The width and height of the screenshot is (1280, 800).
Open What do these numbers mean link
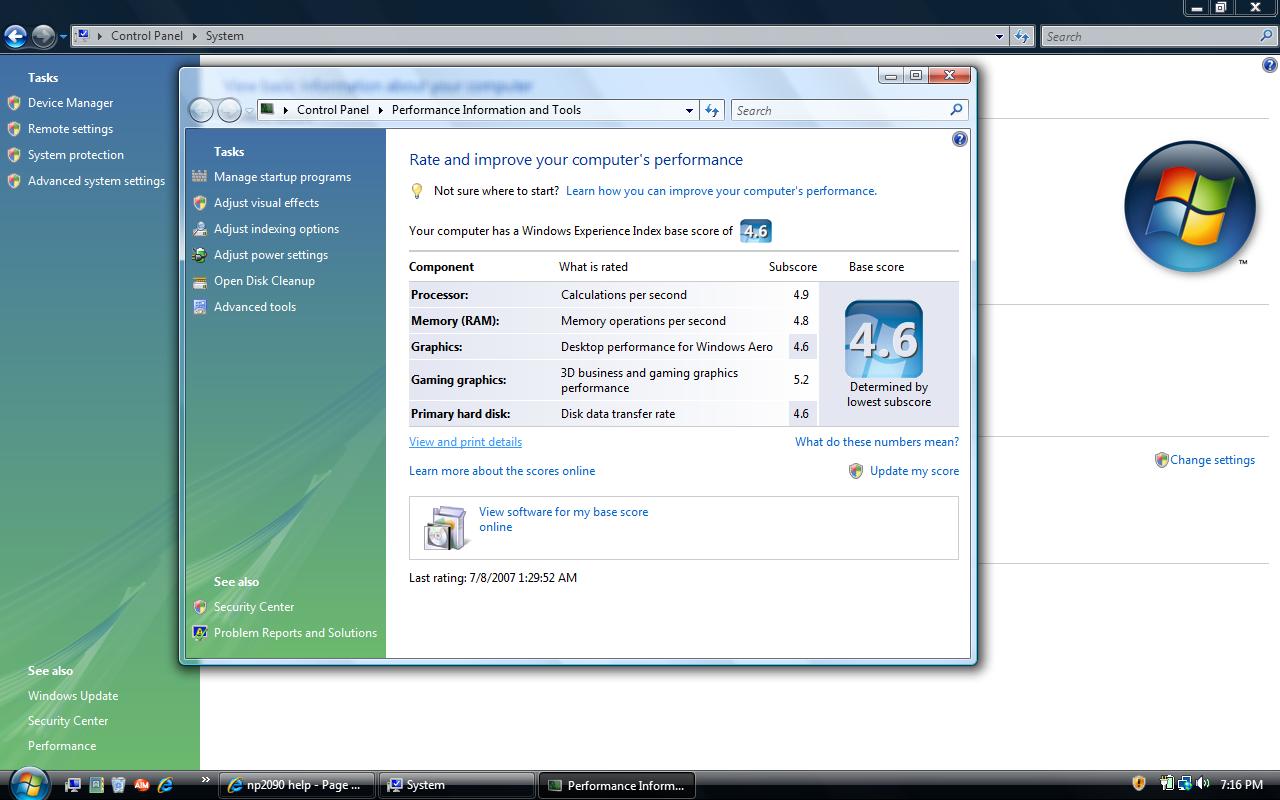click(x=877, y=442)
